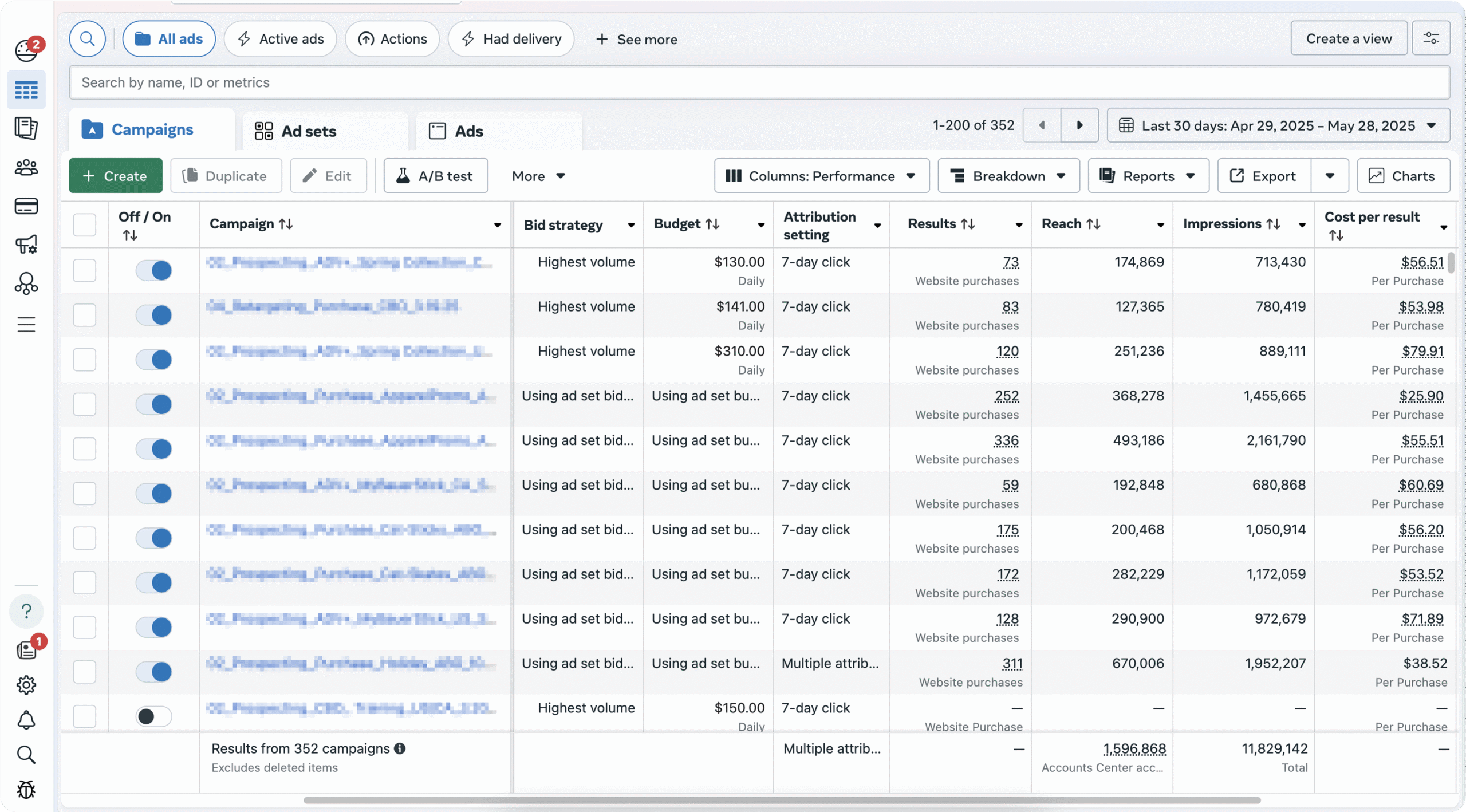This screenshot has height=812, width=1466.
Task: Click the A/B test button
Action: click(436, 176)
